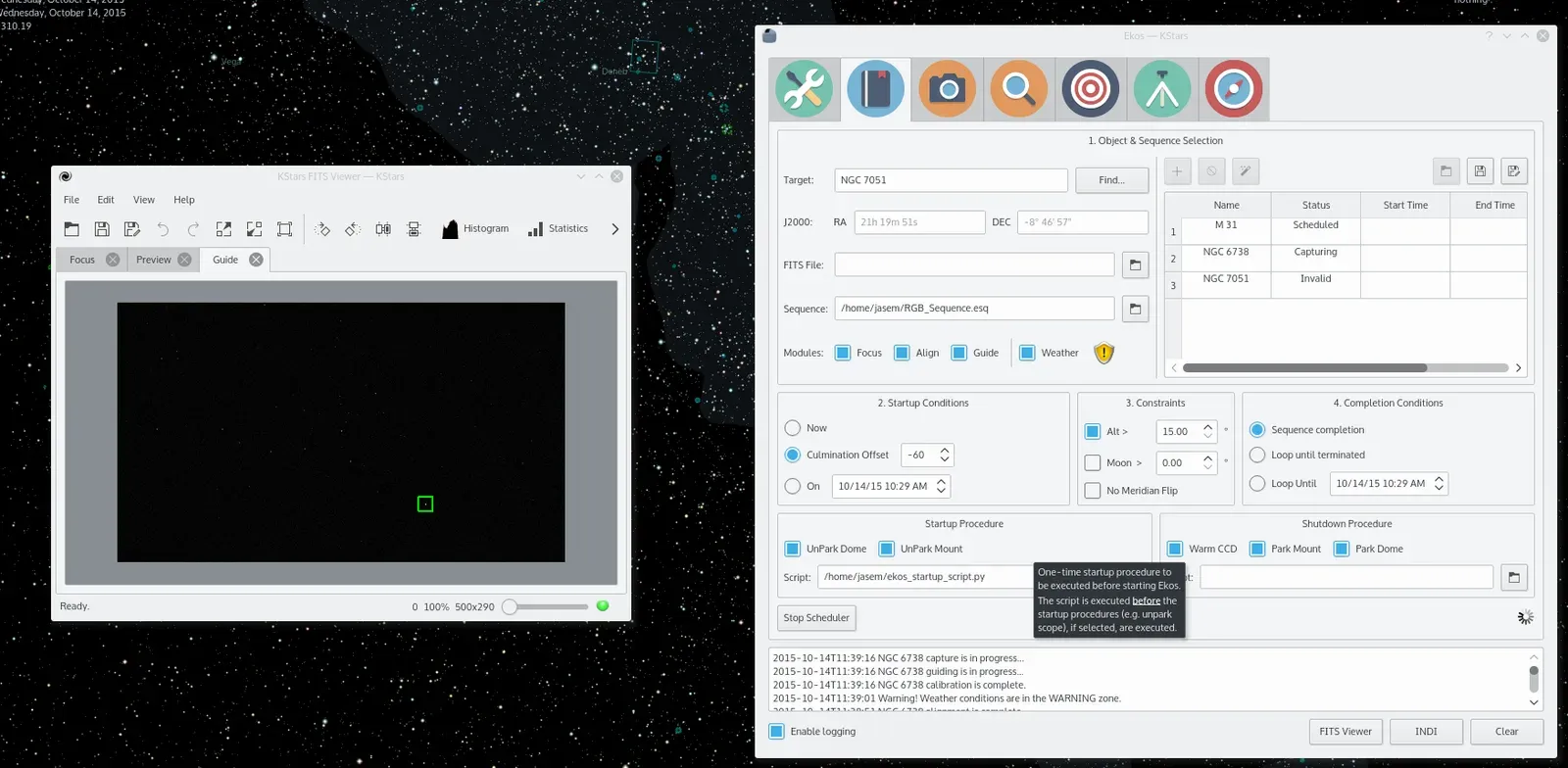Screen dimensions: 1568x768
Task: Open the View menu in FITS Viewer
Action: tap(144, 200)
